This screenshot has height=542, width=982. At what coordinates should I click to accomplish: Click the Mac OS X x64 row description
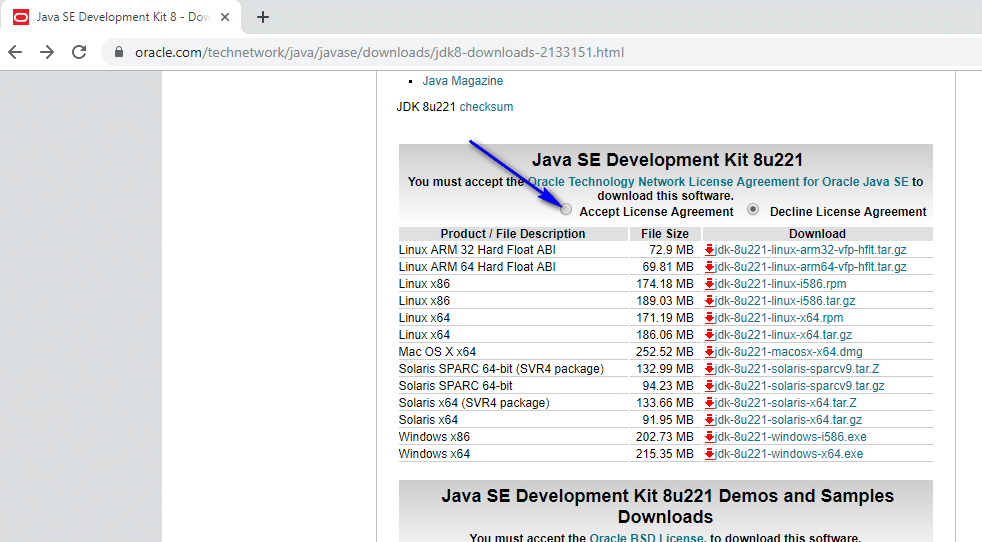[437, 352]
